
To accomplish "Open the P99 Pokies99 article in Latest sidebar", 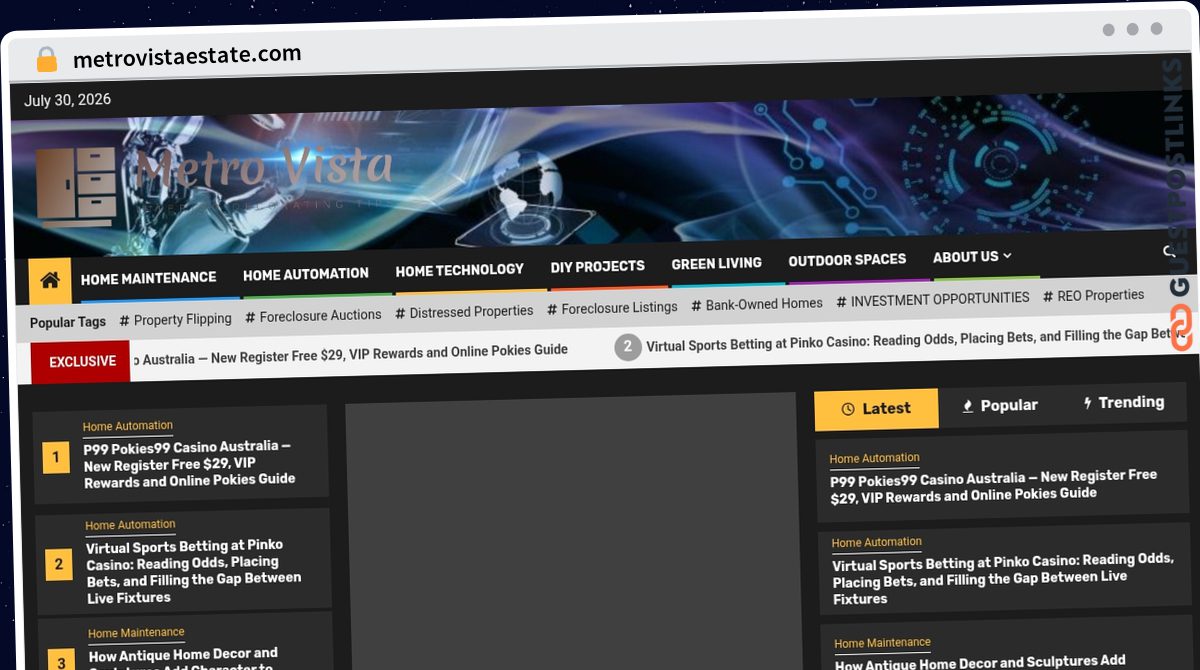I will tap(993, 485).
